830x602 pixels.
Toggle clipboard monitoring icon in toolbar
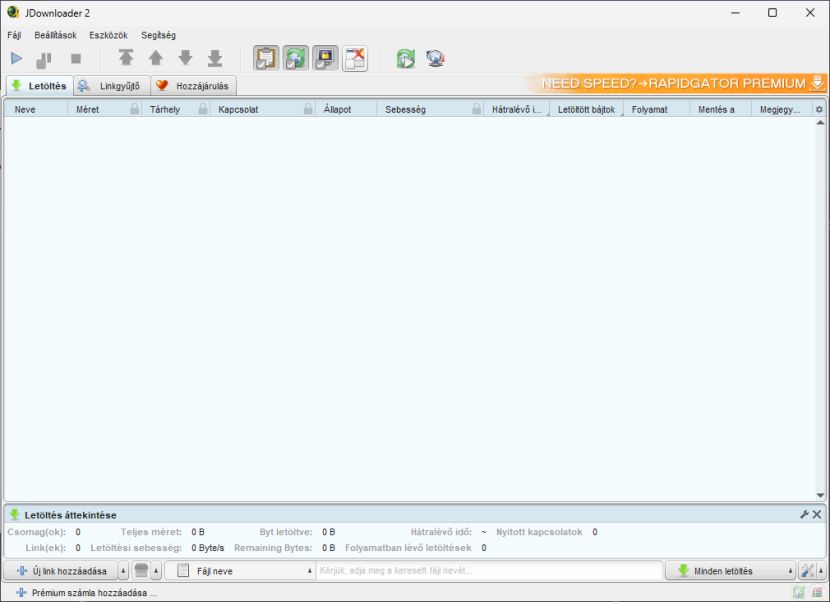point(266,58)
